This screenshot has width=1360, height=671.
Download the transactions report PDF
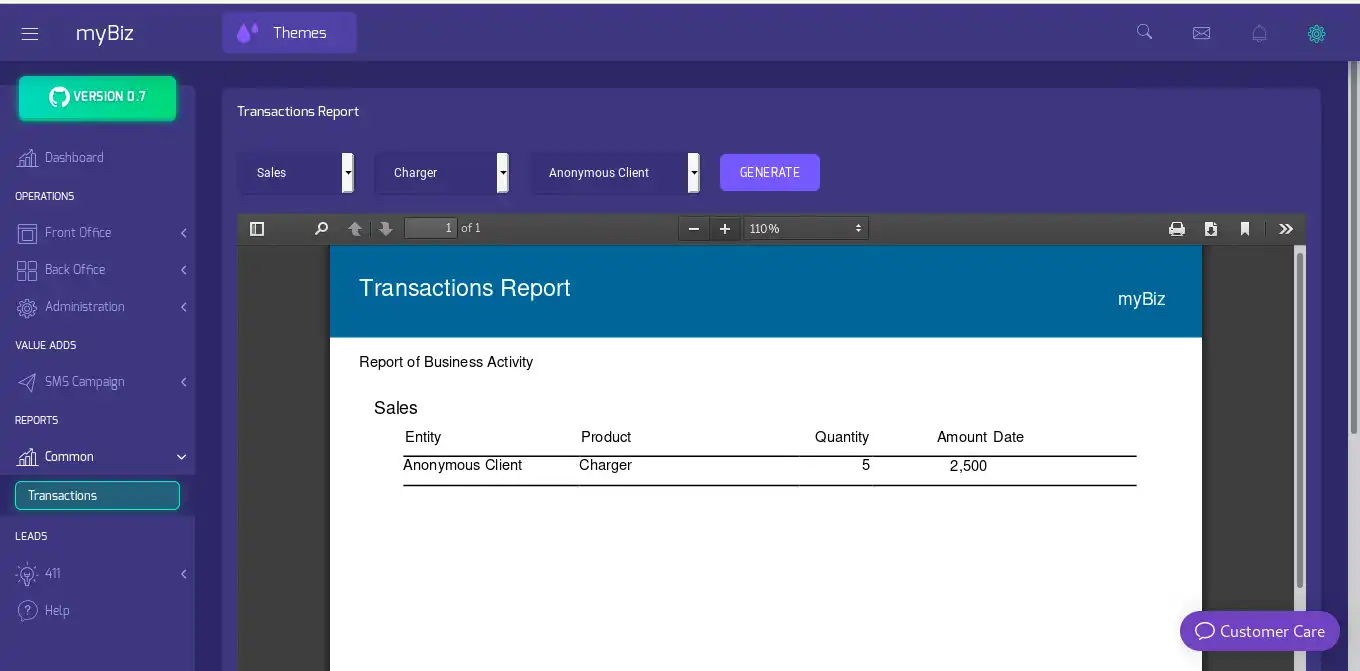pos(1211,229)
